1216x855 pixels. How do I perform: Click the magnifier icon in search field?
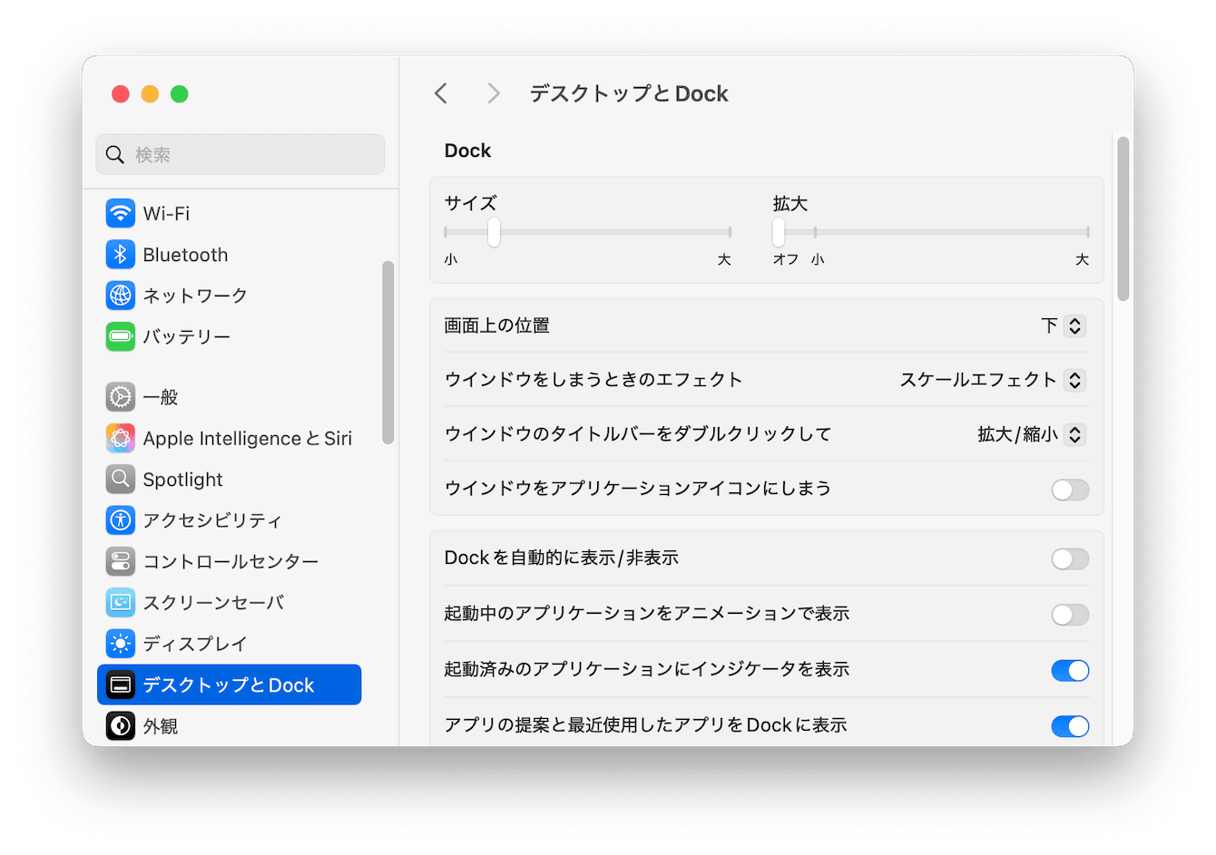pos(115,155)
